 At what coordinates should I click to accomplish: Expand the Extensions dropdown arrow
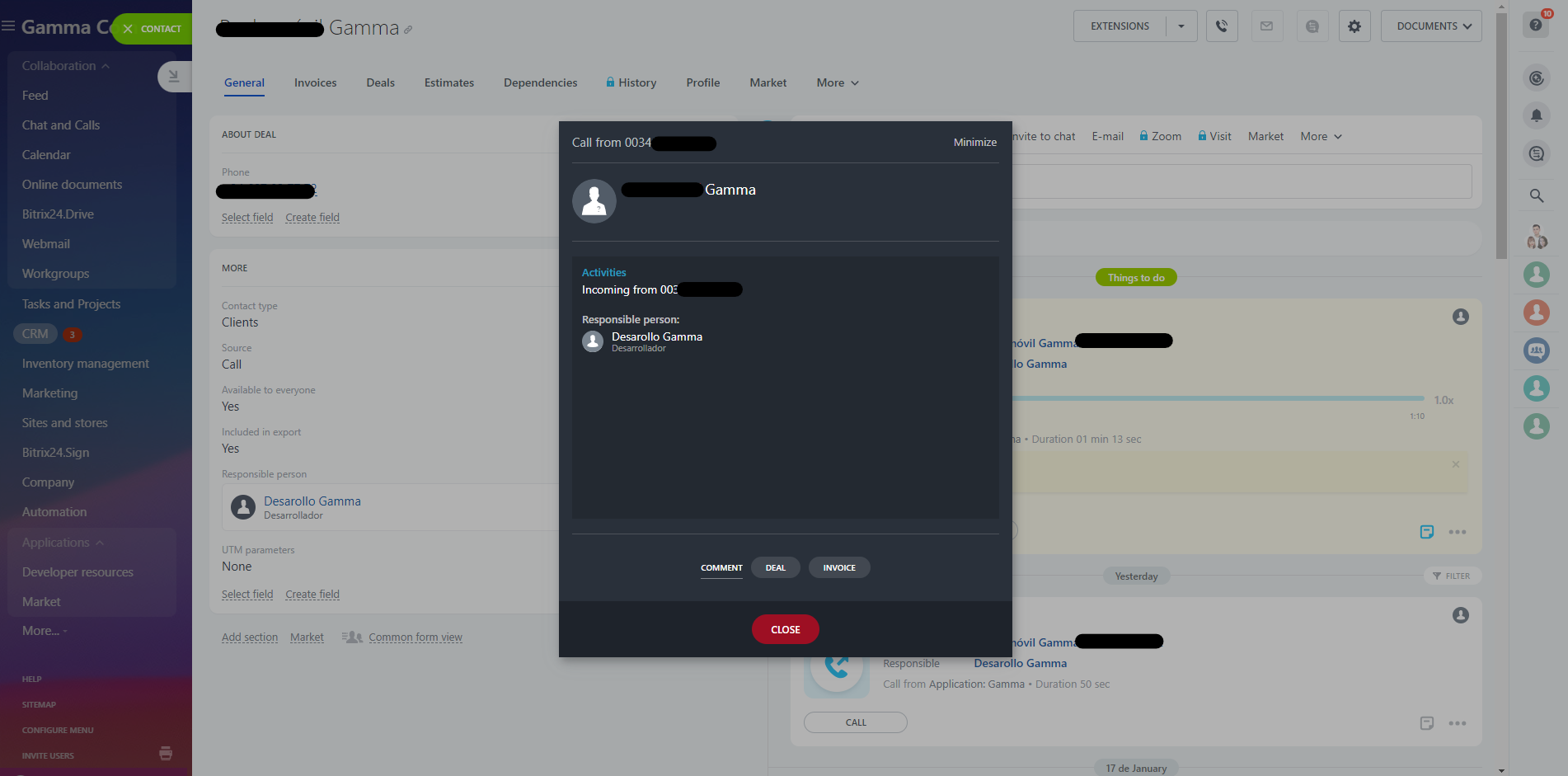[1181, 26]
